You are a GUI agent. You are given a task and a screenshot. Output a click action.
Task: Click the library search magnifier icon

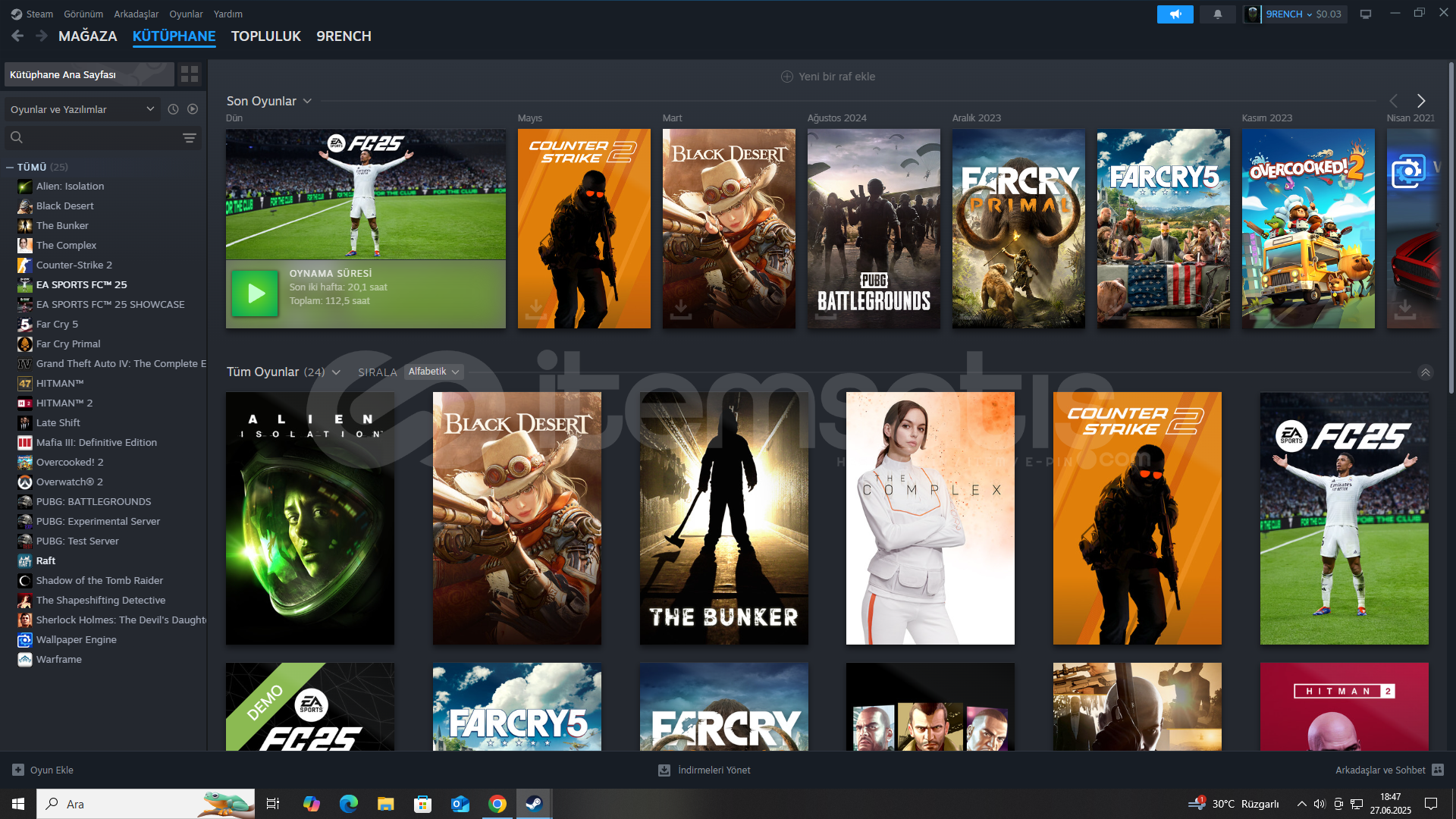tap(17, 137)
